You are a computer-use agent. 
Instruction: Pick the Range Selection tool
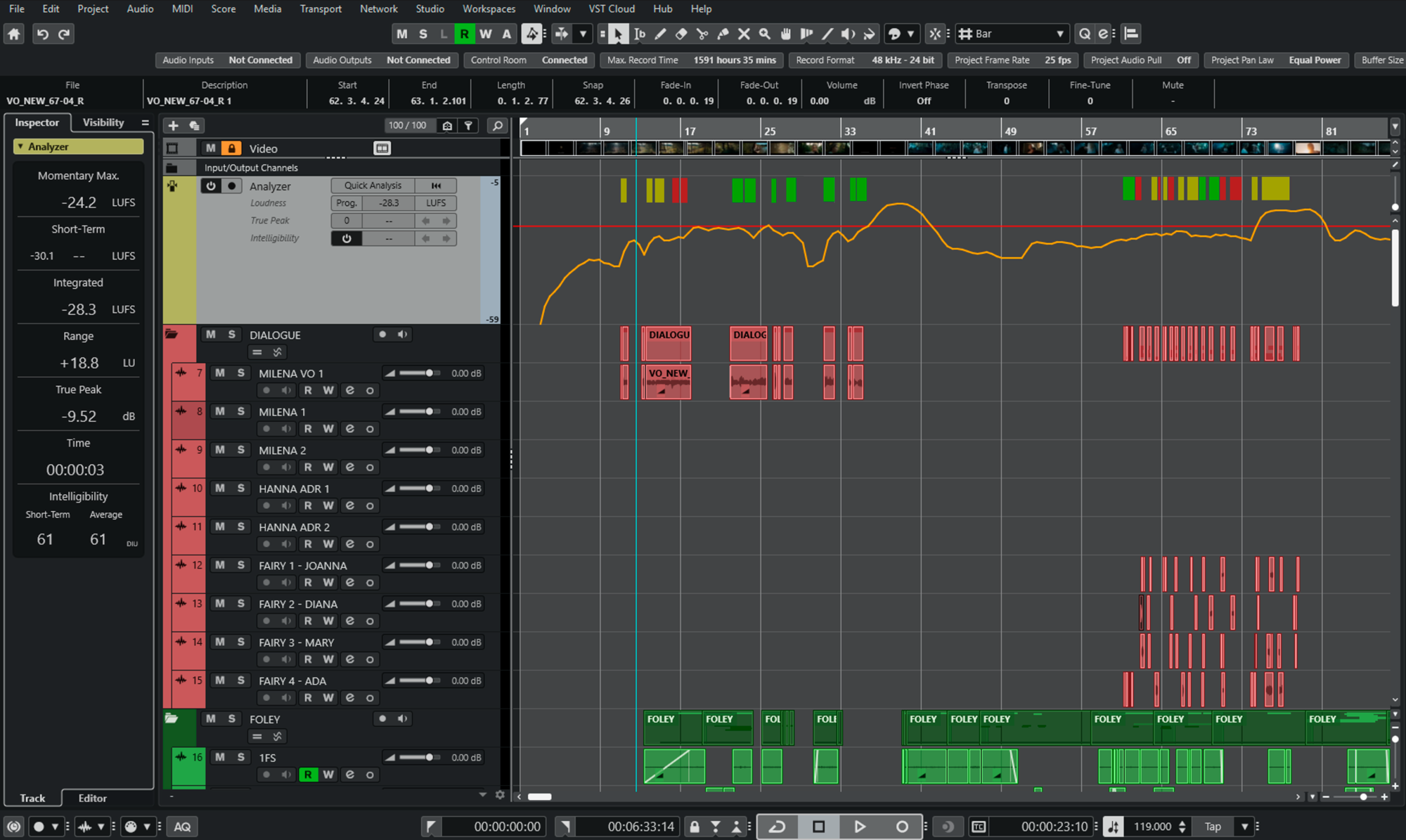tap(639, 33)
